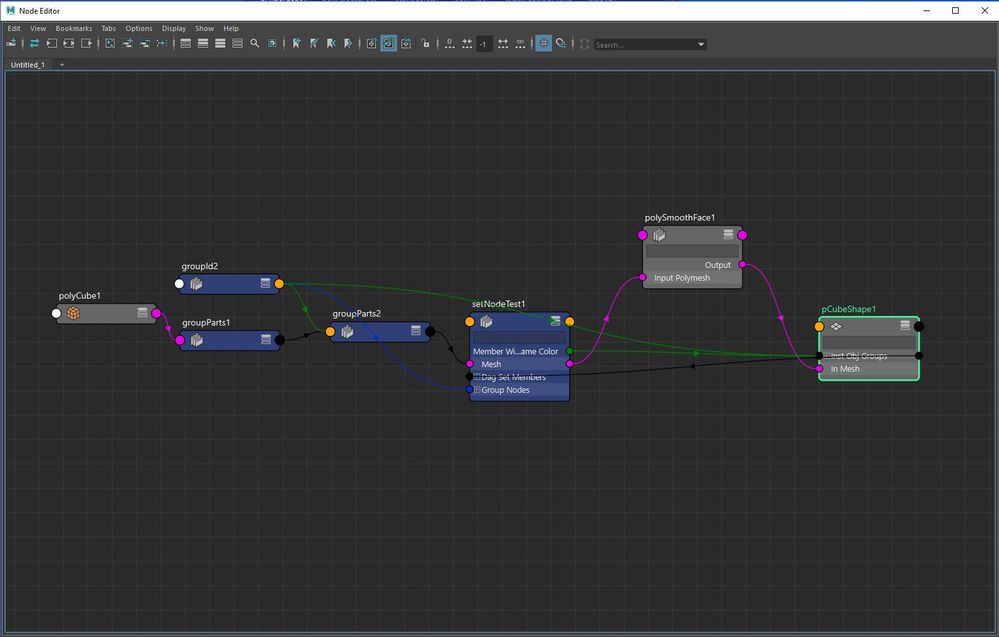Click the polyCube1 node cube icon

(x=74, y=313)
